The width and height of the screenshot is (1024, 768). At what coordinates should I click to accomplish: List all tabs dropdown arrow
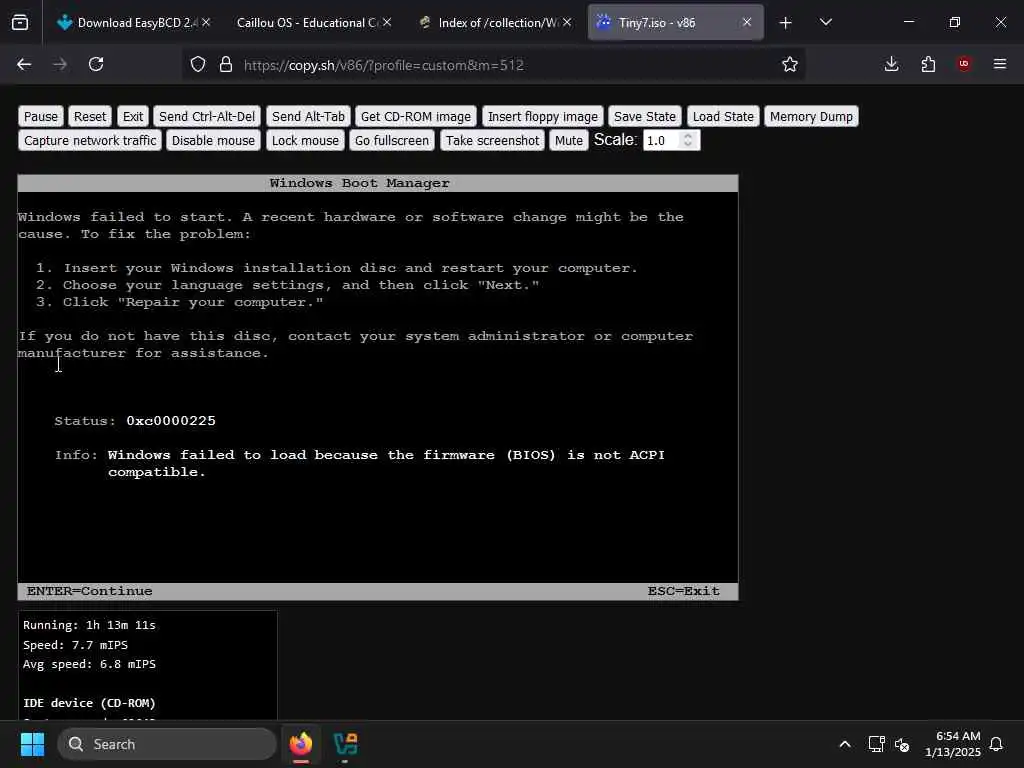click(x=825, y=23)
